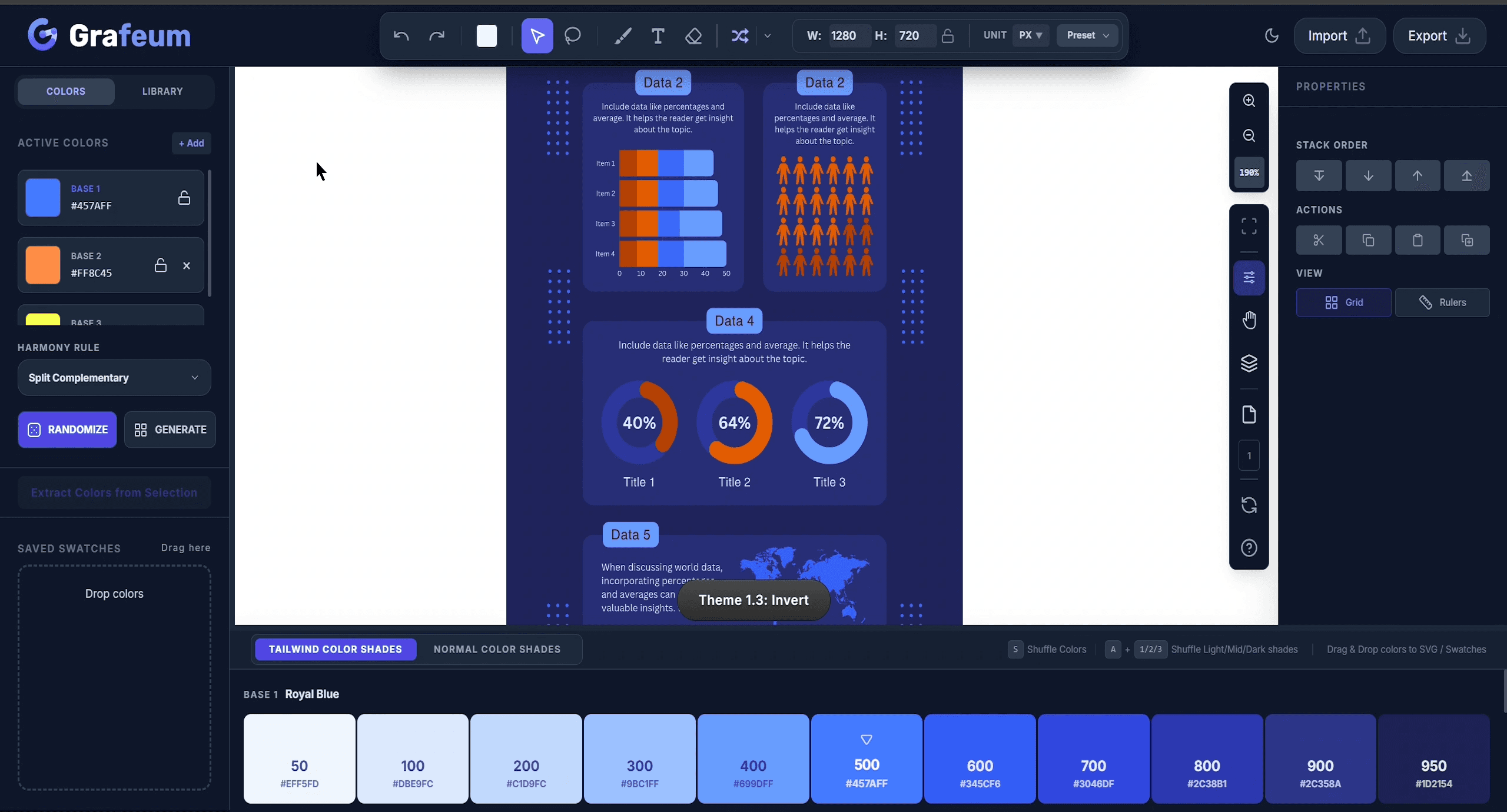Click the Shuffle icon in the toolbar
1507x812 pixels.
(739, 35)
